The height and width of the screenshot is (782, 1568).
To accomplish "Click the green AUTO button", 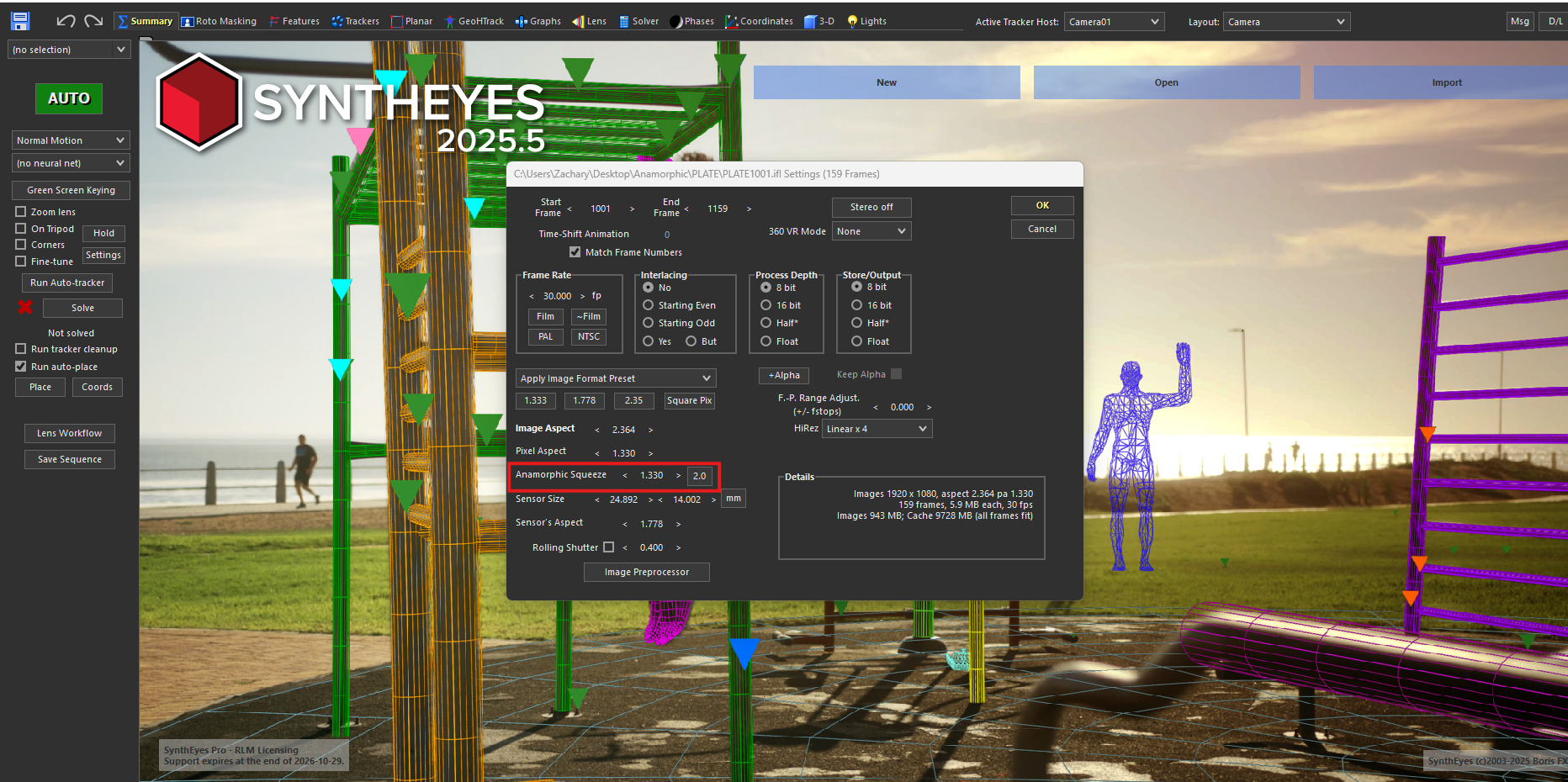I will [x=69, y=98].
